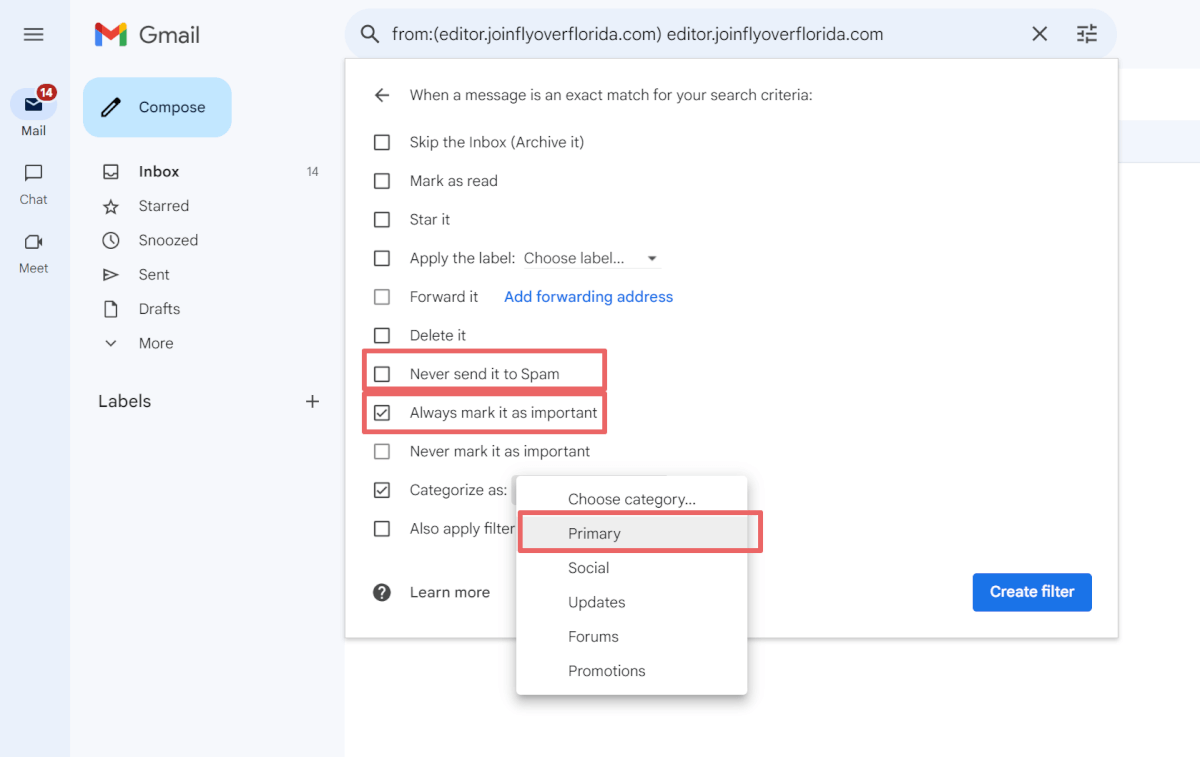Screen dimensions: 1200x757
Task: Check Skip the Inbox (Archive it)
Action: click(382, 142)
